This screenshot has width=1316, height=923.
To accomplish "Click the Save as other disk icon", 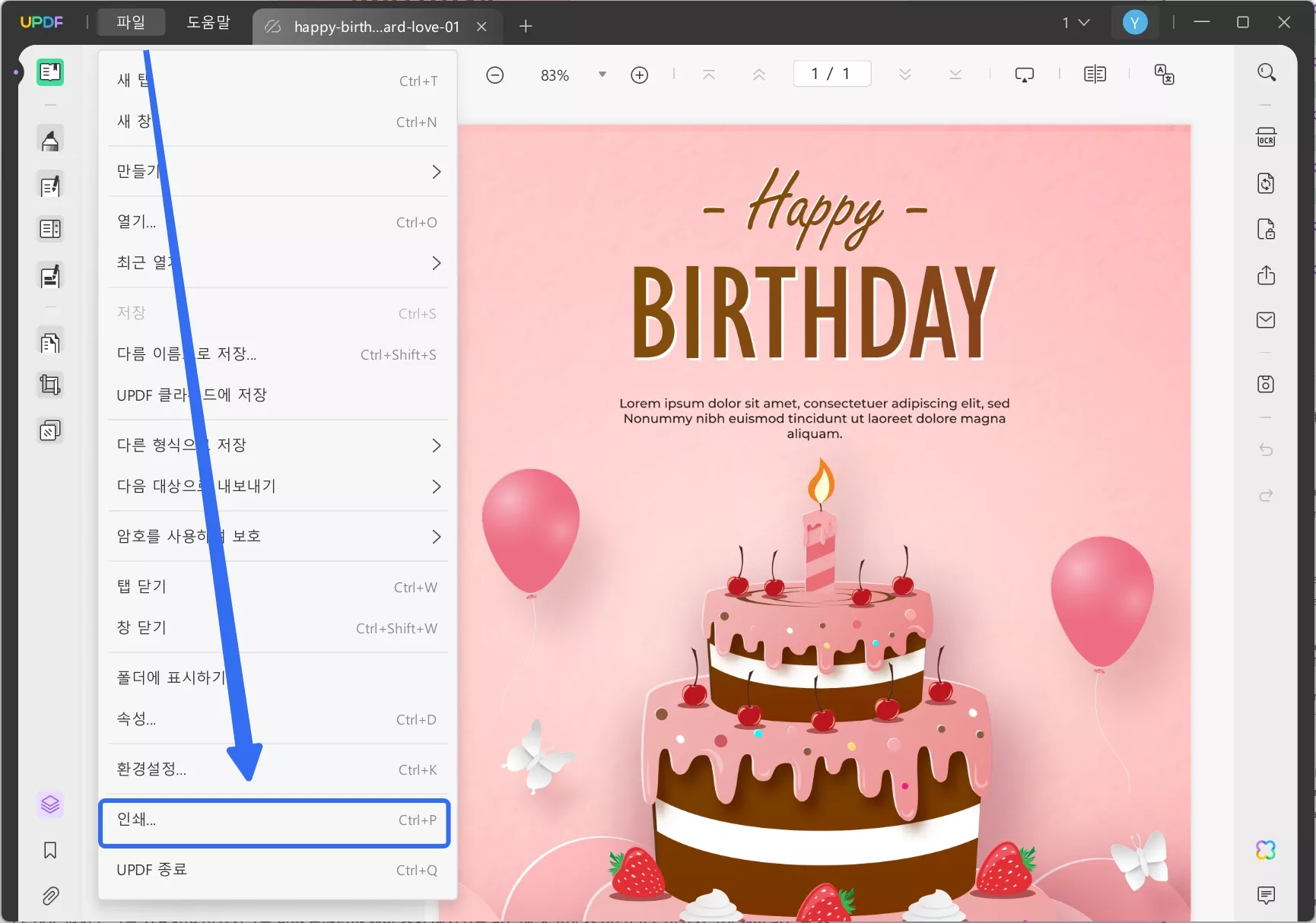I will tap(1266, 384).
